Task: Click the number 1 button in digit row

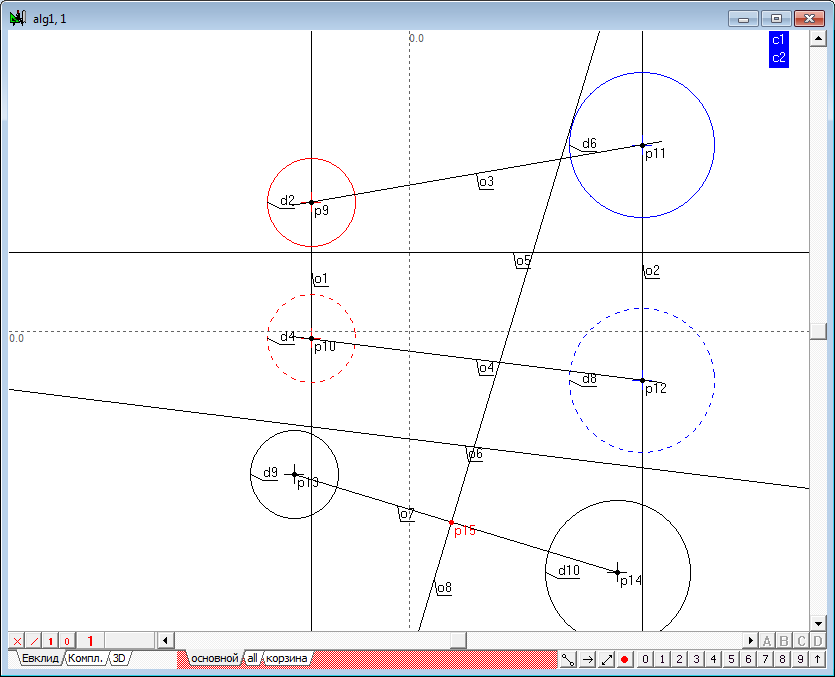Action: (x=662, y=659)
